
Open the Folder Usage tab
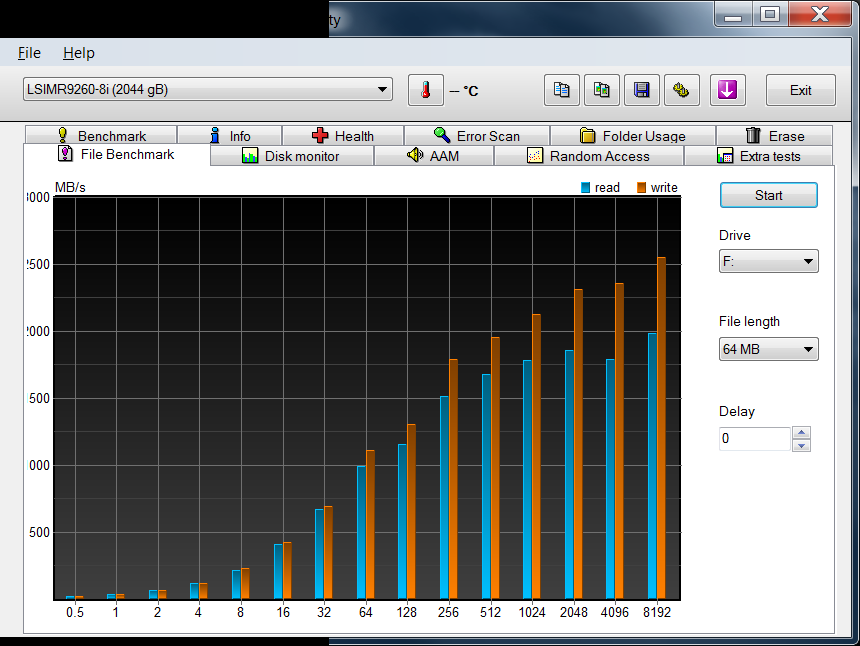[632, 136]
